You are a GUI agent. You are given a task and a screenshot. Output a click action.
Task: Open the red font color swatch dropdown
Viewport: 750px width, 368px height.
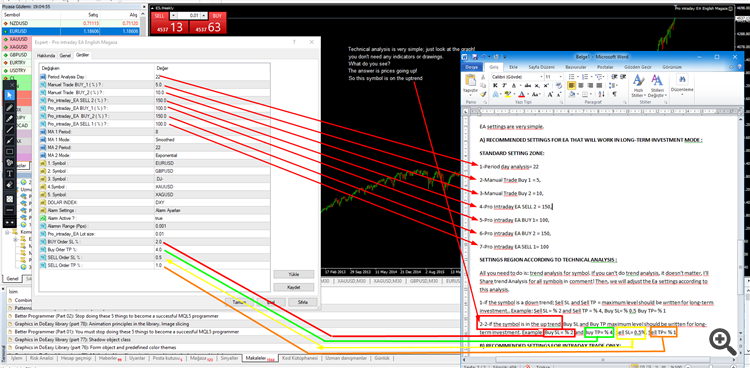click(x=528, y=94)
